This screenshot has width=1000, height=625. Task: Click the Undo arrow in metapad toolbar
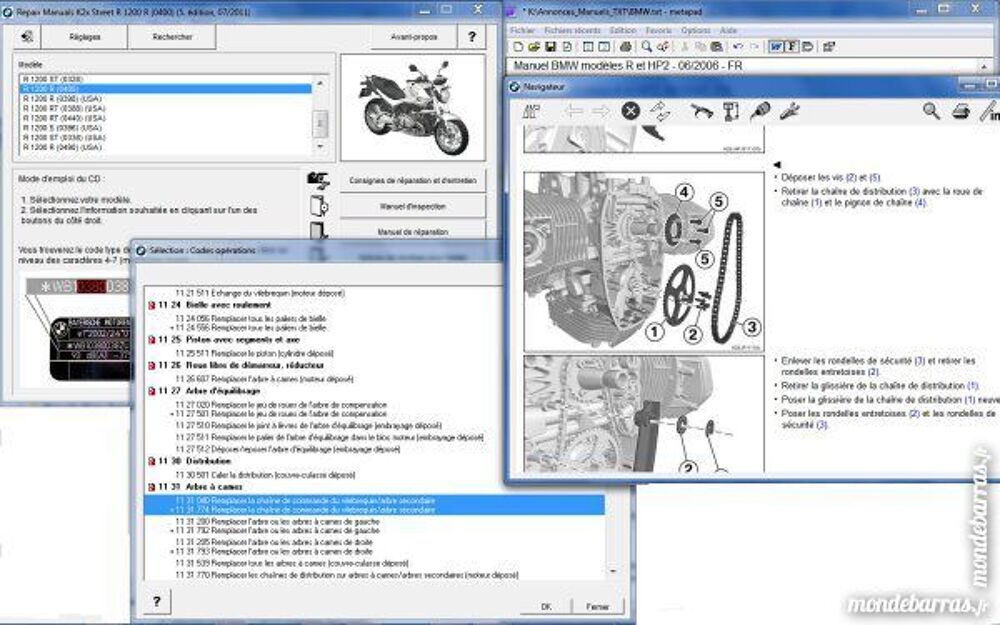point(738,47)
